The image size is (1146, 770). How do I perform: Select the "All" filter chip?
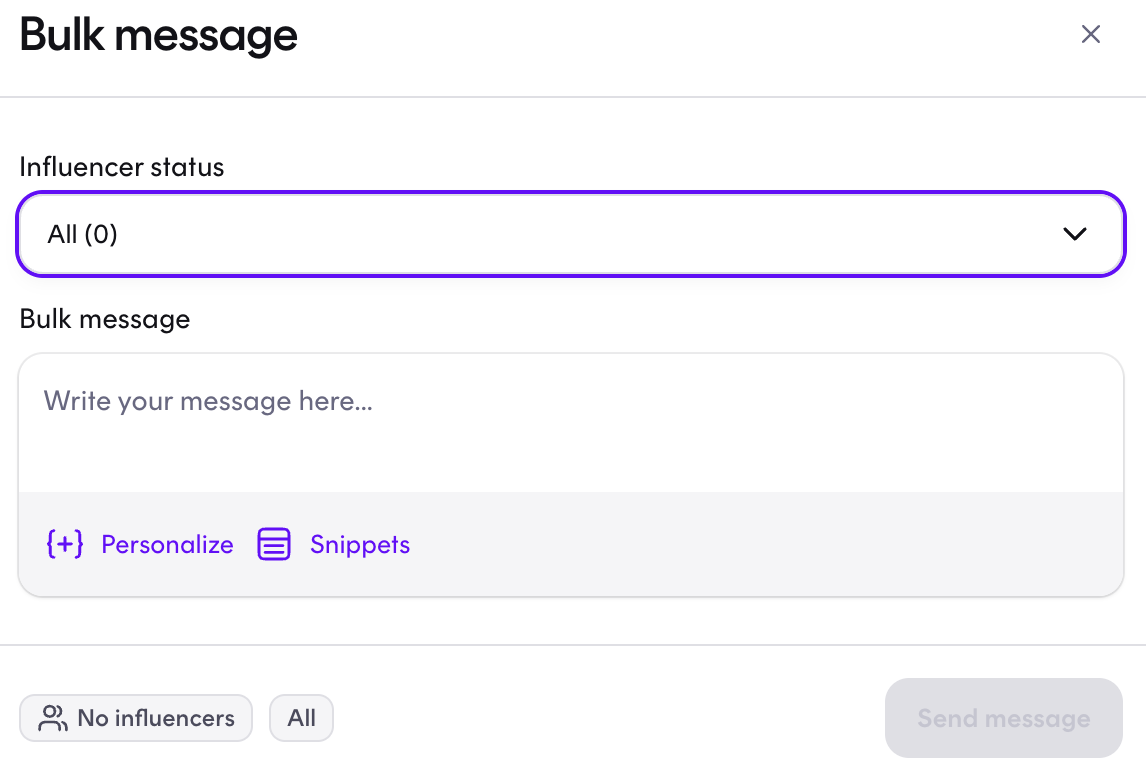302,718
